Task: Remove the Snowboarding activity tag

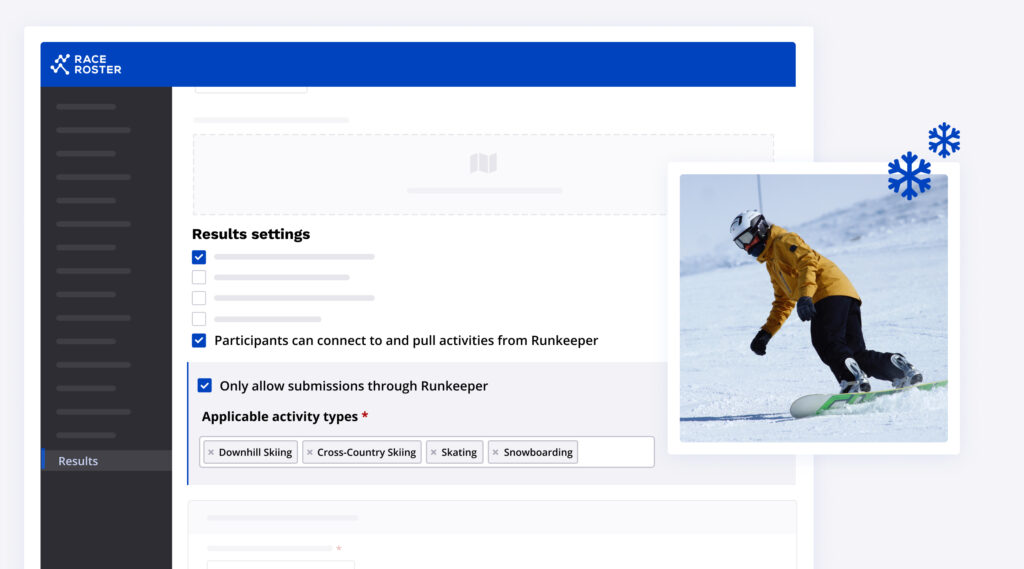Action: point(495,453)
